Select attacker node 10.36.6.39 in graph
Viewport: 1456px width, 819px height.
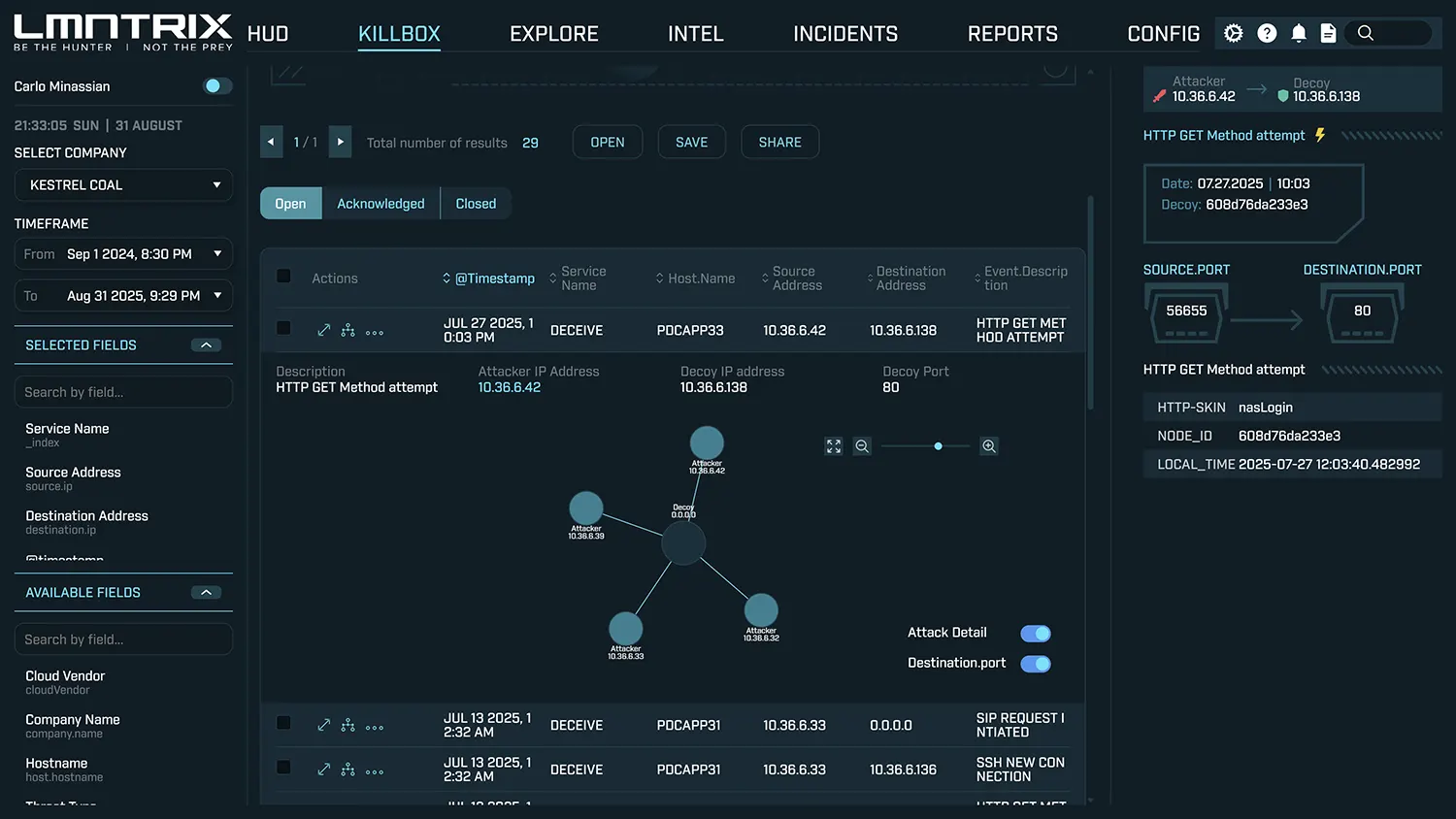[586, 508]
